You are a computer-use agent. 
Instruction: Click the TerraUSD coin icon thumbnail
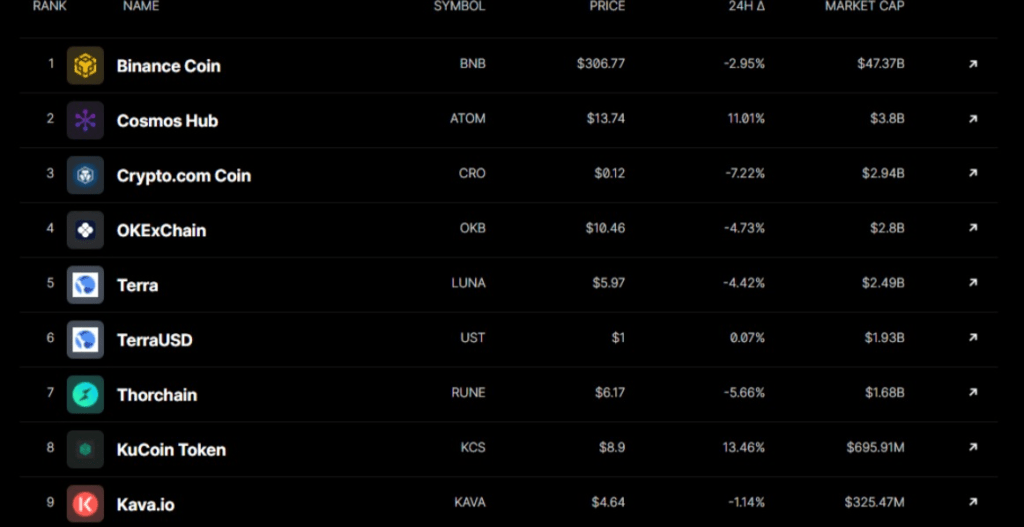(x=85, y=340)
